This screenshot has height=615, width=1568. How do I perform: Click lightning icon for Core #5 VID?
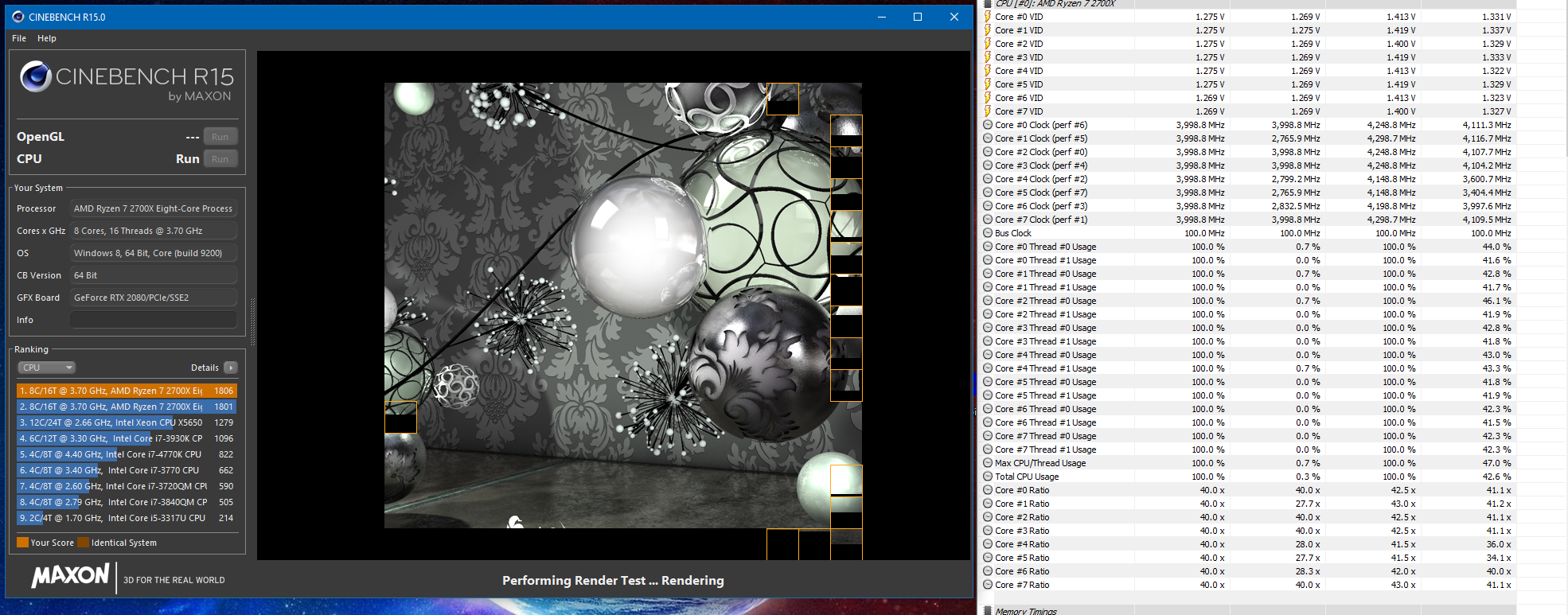click(988, 84)
